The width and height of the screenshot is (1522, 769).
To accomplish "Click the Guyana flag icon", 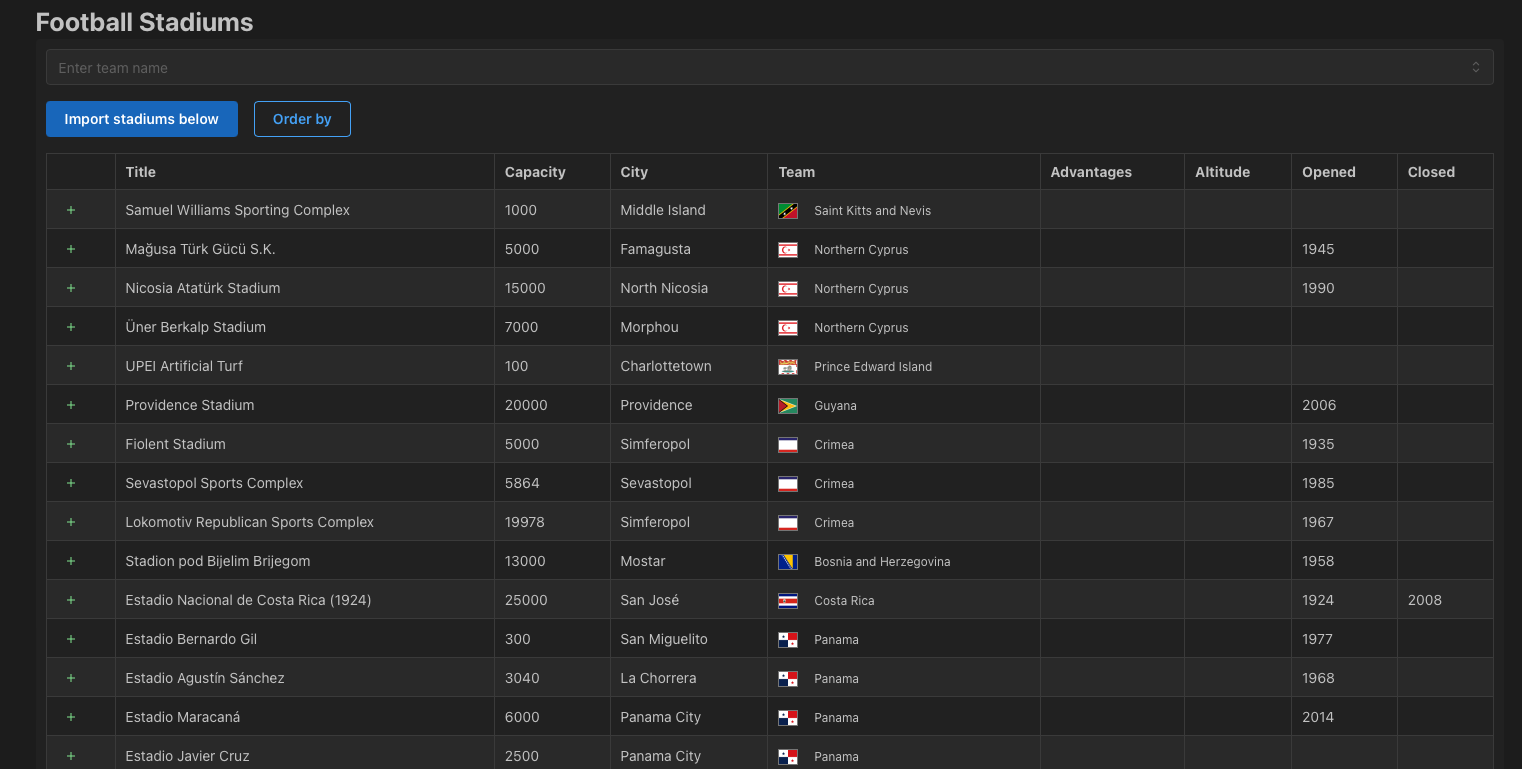I will tap(788, 406).
